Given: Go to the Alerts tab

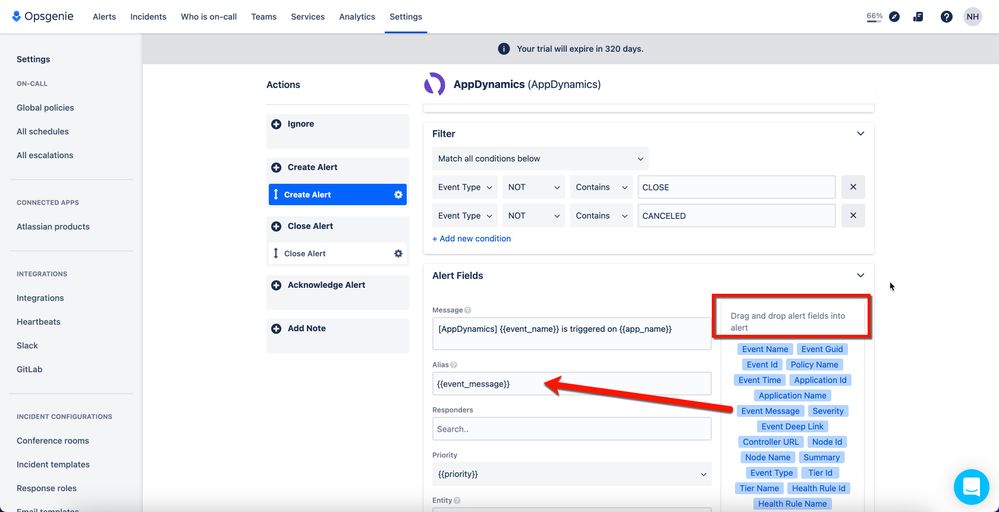Looking at the screenshot, I should tap(104, 17).
